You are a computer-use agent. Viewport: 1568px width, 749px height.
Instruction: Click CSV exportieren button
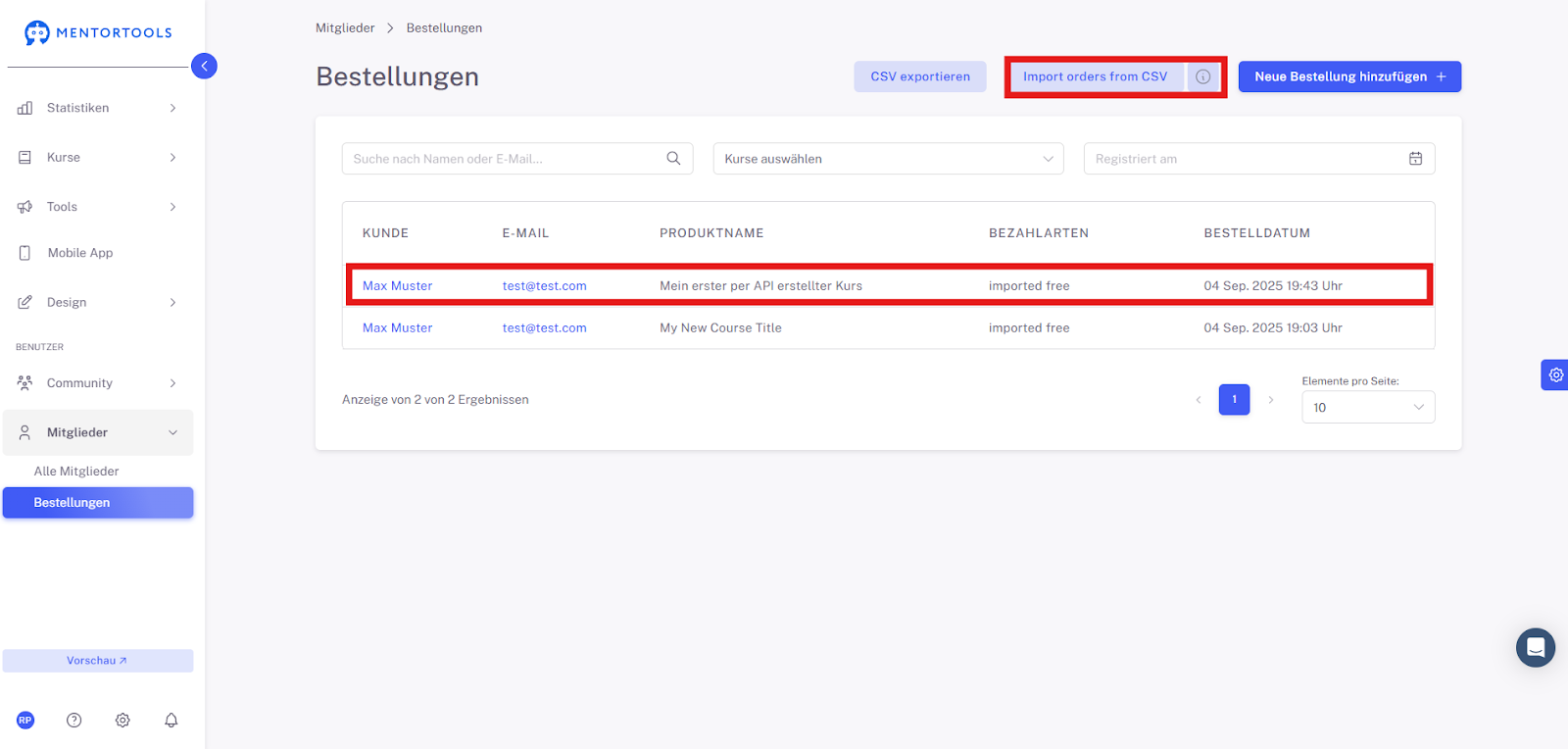pyautogui.click(x=920, y=76)
